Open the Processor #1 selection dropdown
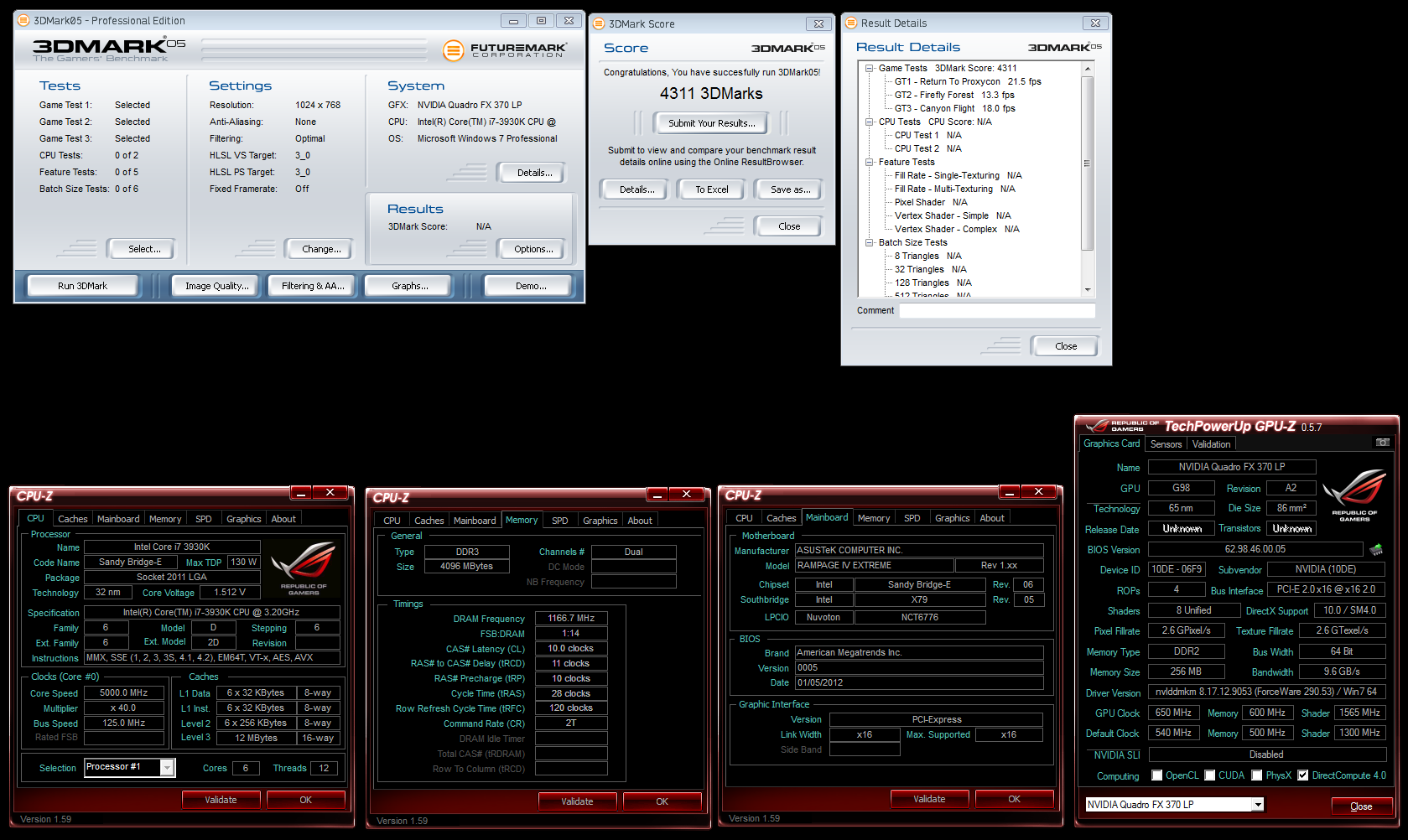This screenshot has height=840, width=1408. point(168,768)
